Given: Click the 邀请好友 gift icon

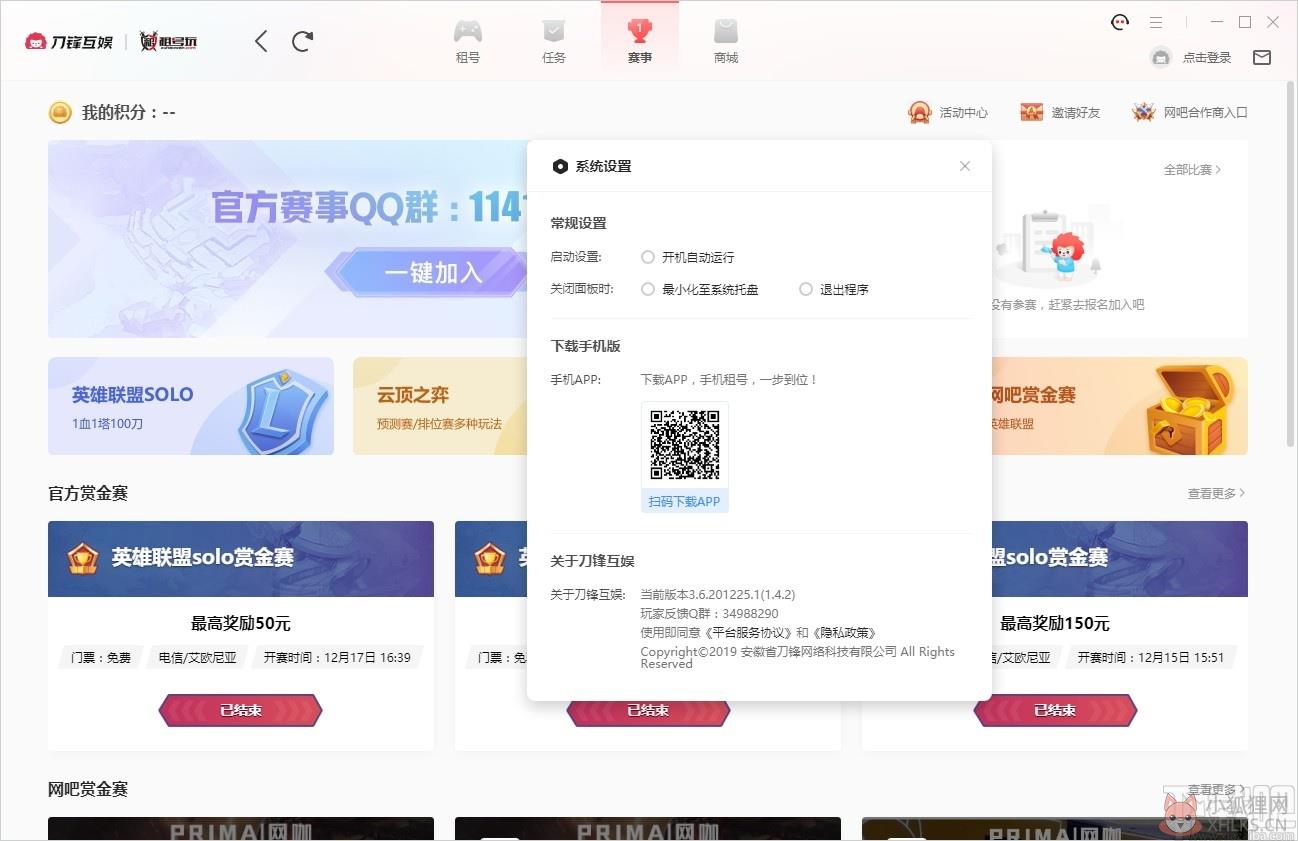Looking at the screenshot, I should point(1032,112).
